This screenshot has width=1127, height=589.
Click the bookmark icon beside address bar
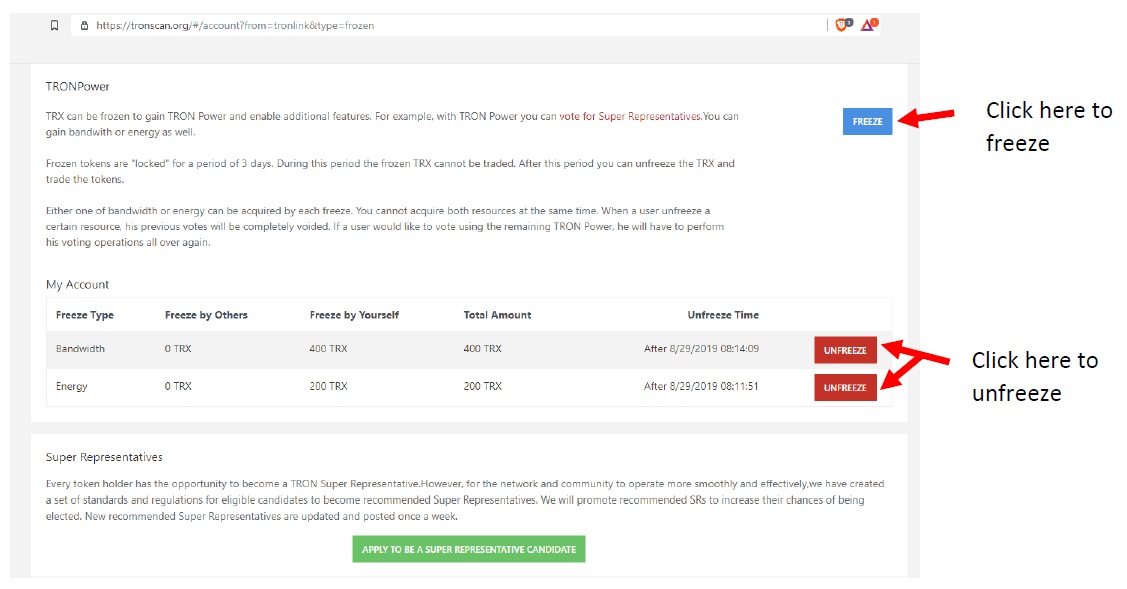[x=55, y=25]
